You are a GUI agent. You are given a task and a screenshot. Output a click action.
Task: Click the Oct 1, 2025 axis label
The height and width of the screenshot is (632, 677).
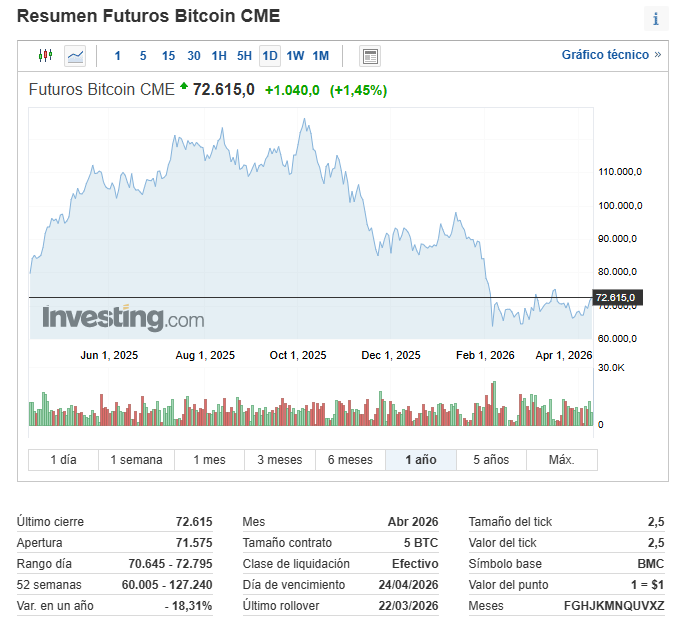298,355
